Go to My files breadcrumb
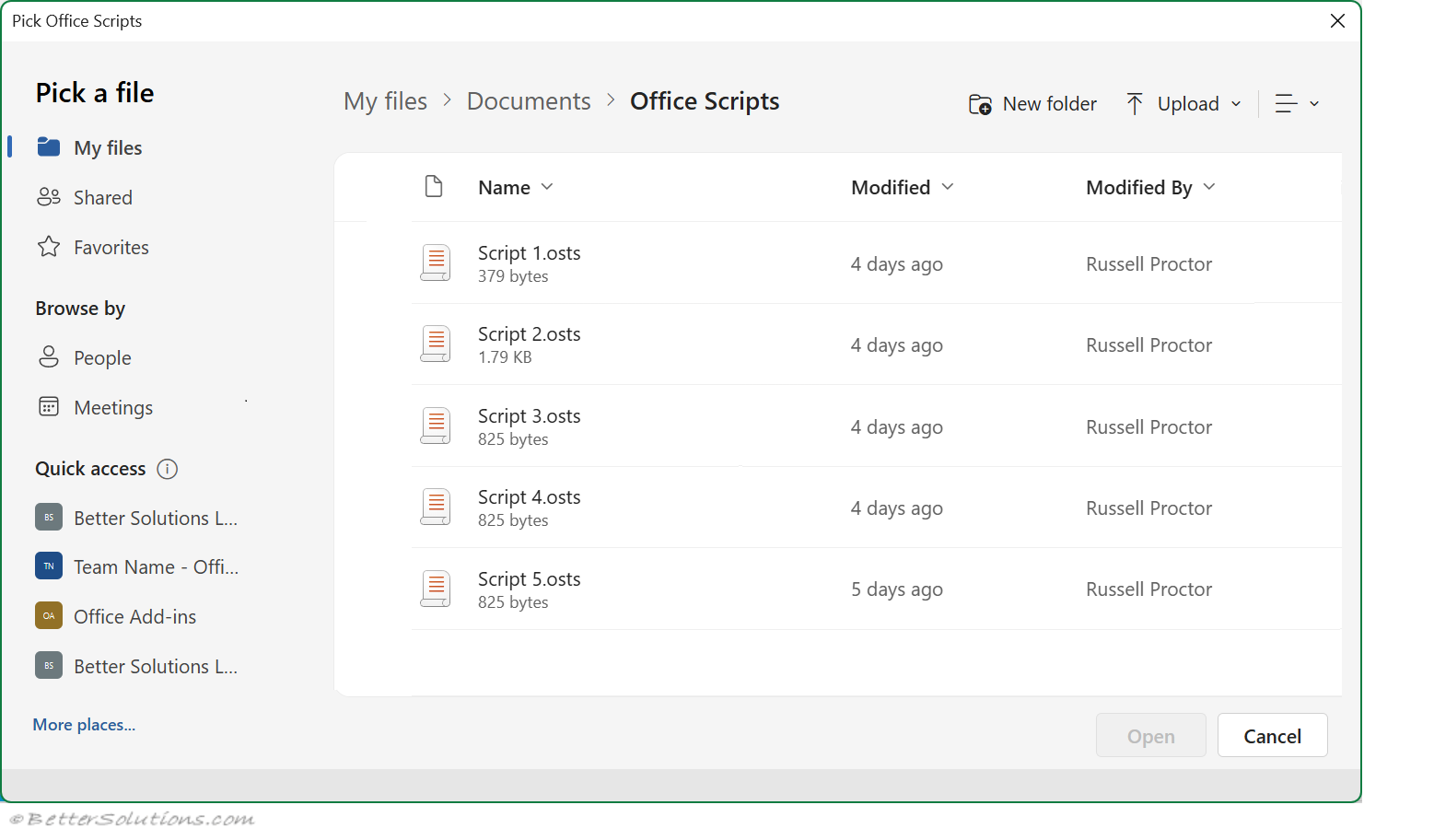This screenshot has height=840, width=1434. click(385, 101)
